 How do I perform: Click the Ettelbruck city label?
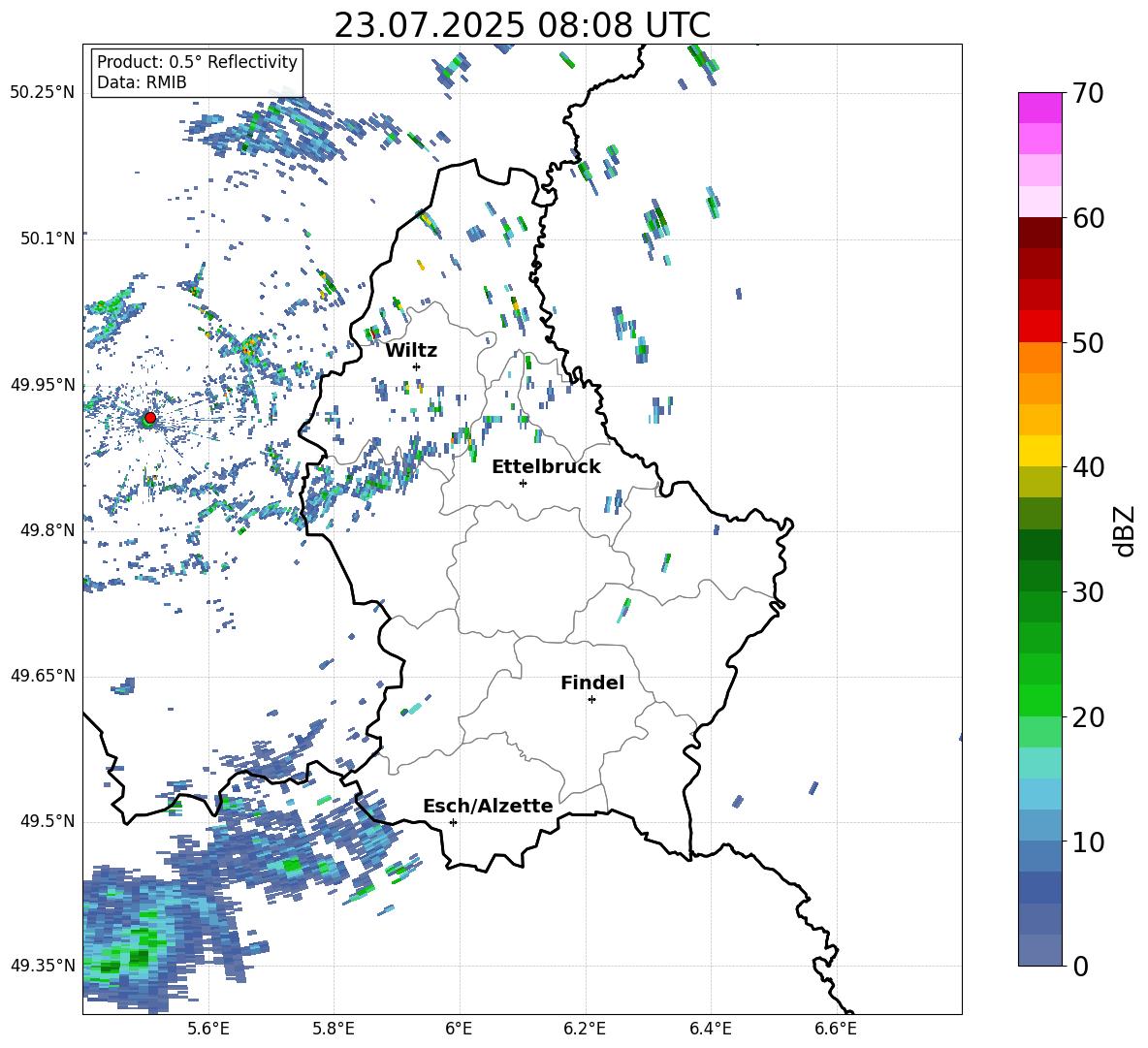click(x=546, y=467)
